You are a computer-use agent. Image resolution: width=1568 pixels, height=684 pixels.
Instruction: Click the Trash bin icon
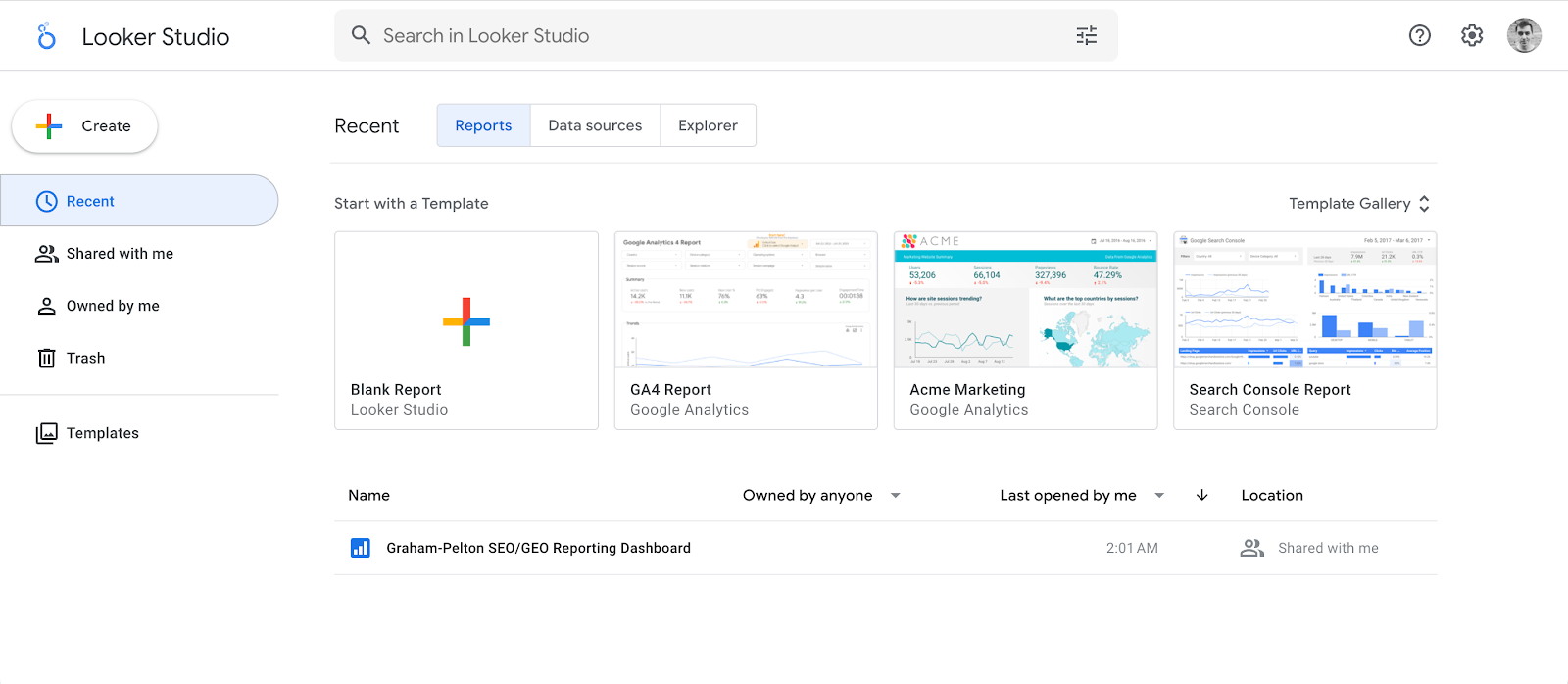point(47,358)
